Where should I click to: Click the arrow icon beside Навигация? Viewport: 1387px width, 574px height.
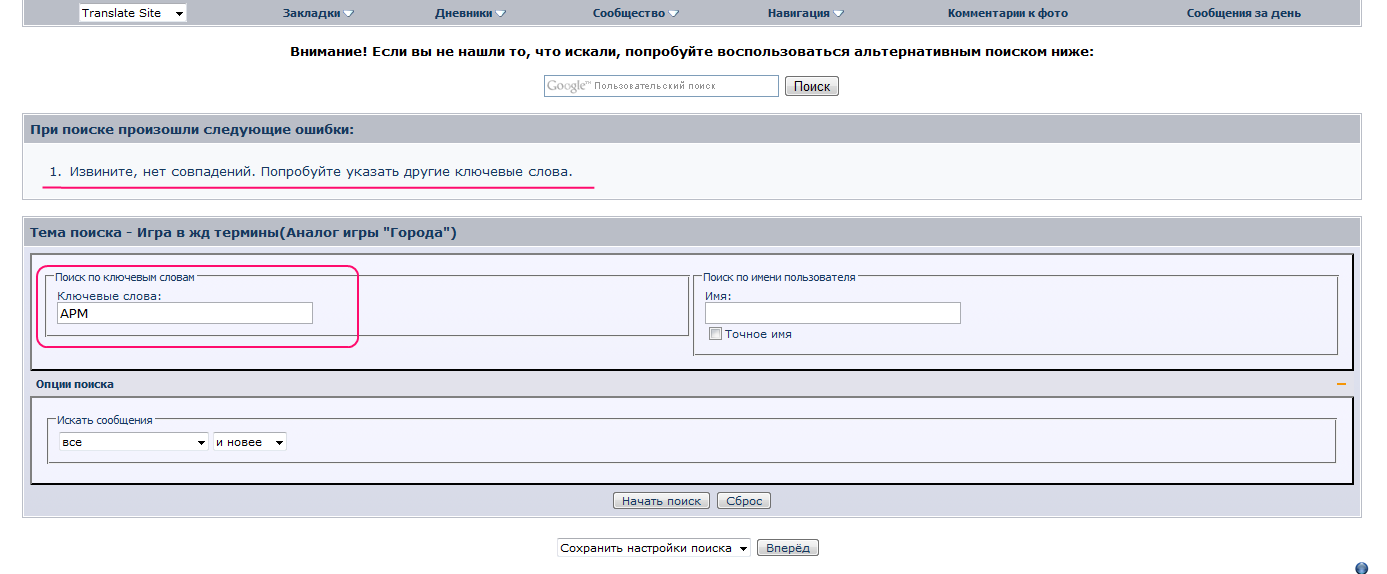838,14
